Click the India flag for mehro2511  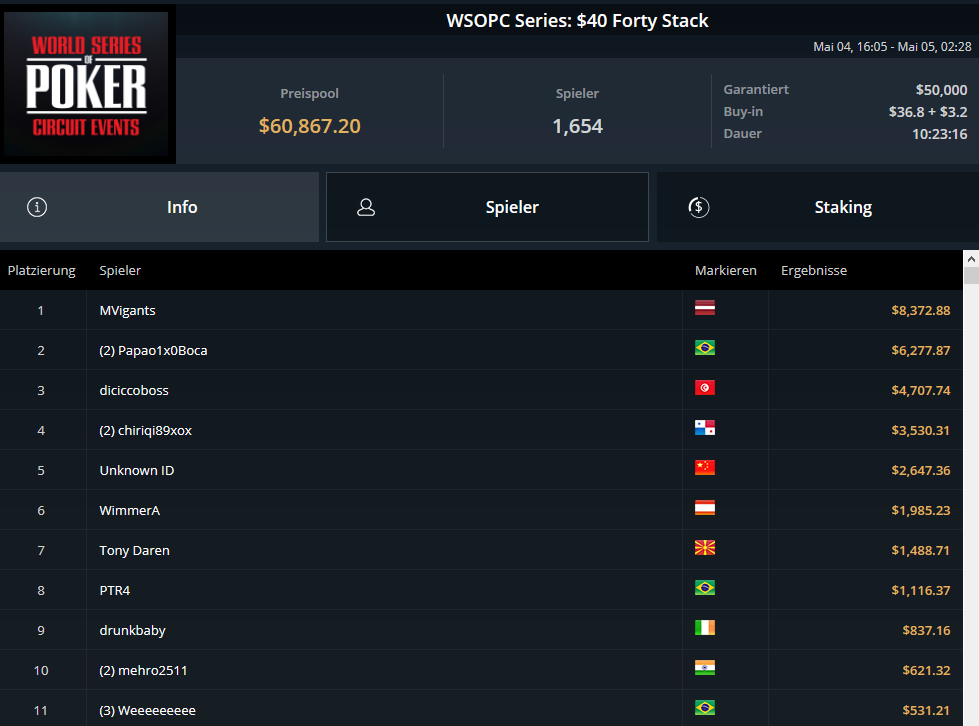pos(705,667)
